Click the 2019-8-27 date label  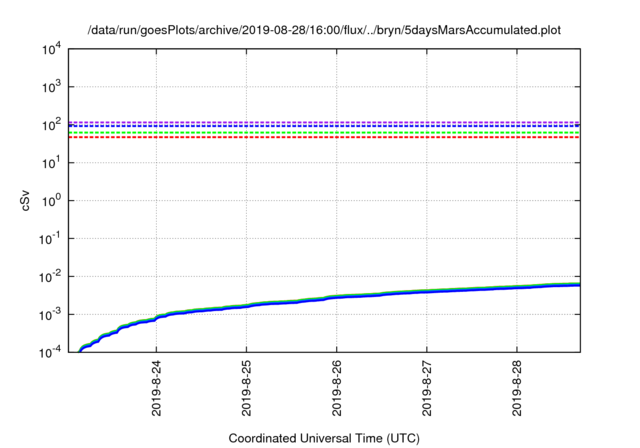(x=427, y=388)
